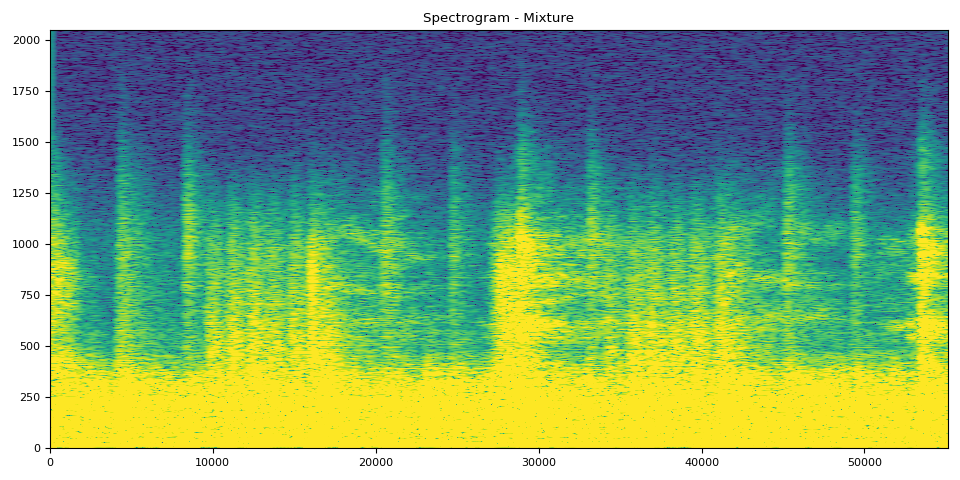This screenshot has height=480, width=960.
Task: Click the y-axis tick label 2000
Action: [x=28, y=40]
